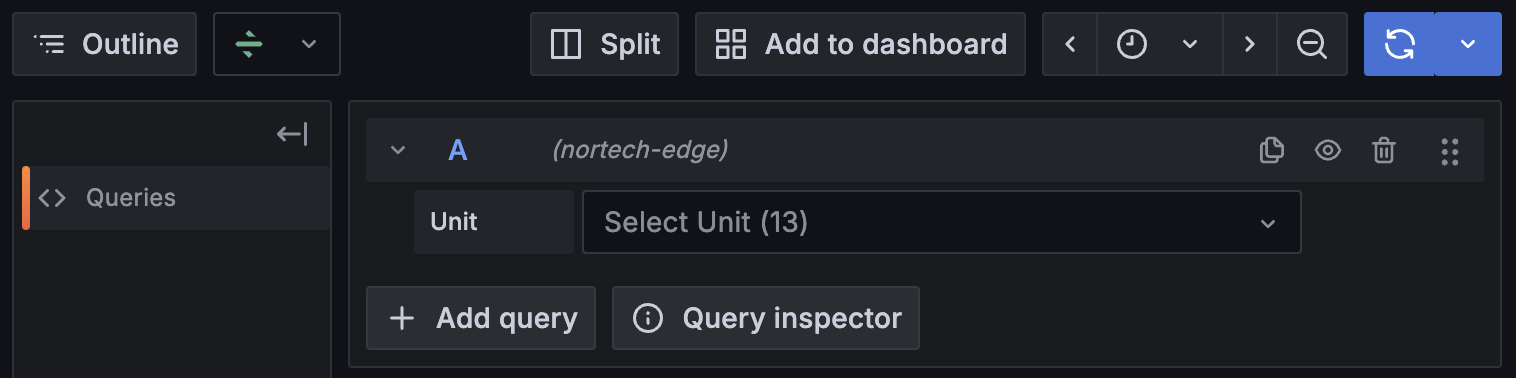Collapse query A row chevron
Viewport: 1516px width, 378px height.
[398, 150]
